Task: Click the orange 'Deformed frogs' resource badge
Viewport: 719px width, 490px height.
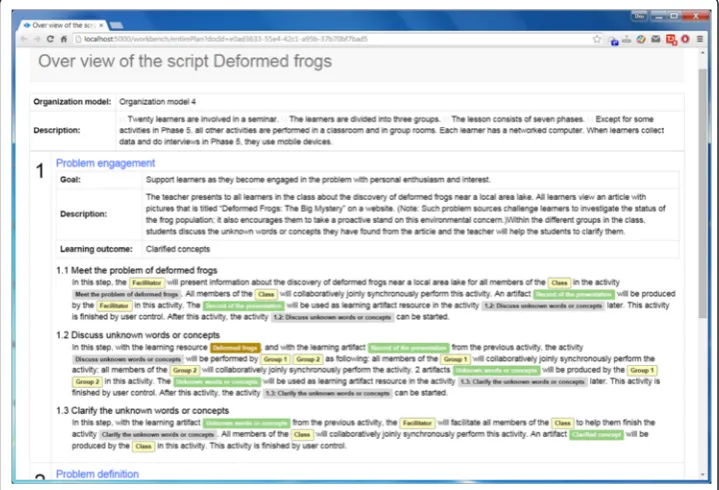Action: [x=236, y=348]
